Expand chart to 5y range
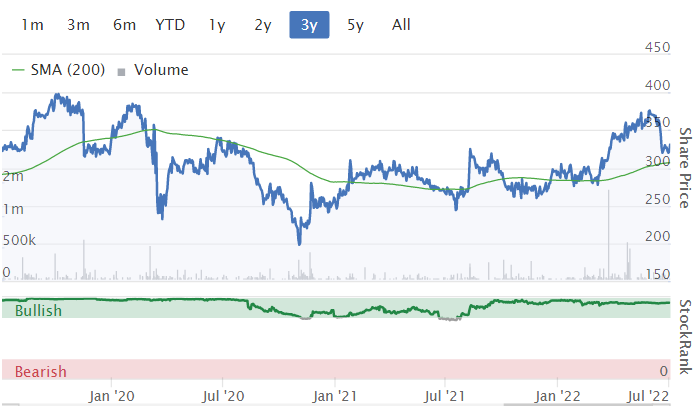This screenshot has width=698, height=406. tap(355, 25)
